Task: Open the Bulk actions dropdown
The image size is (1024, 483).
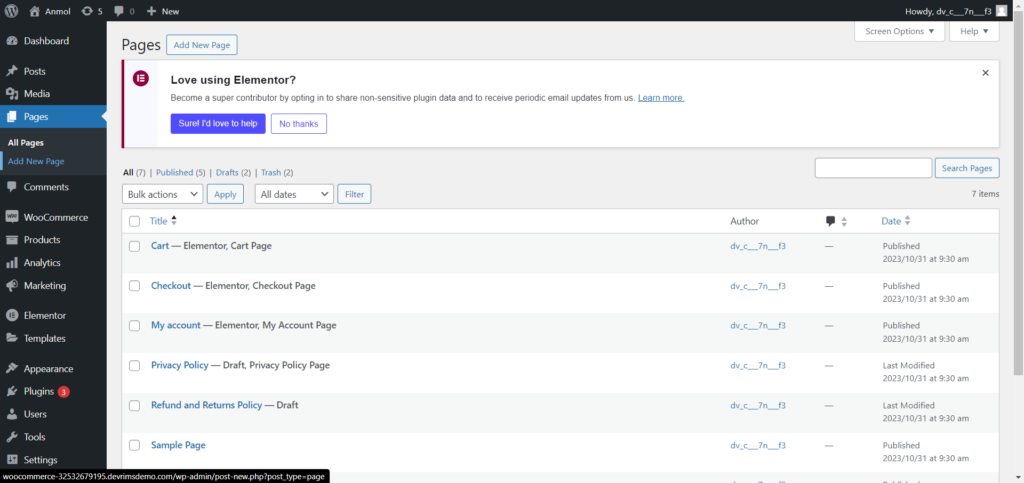Action: (x=163, y=194)
